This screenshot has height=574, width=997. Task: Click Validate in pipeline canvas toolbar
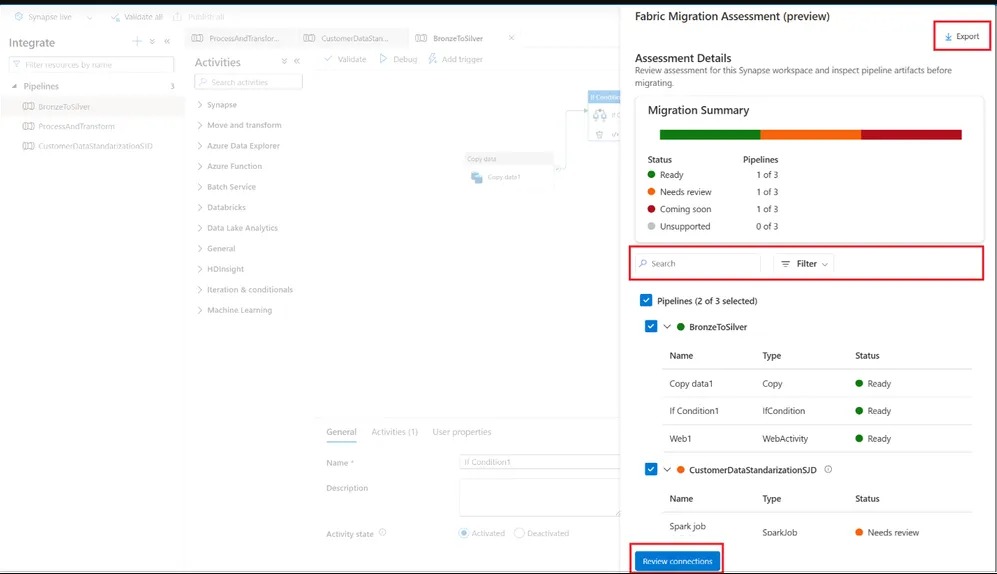click(x=345, y=59)
